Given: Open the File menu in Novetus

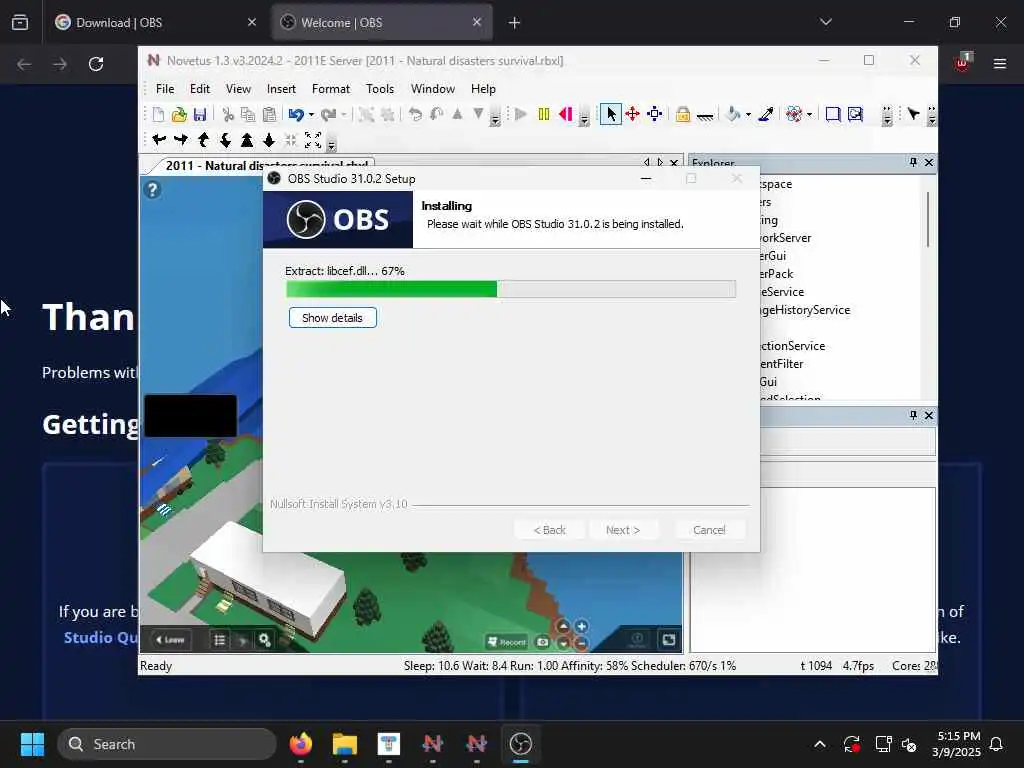Looking at the screenshot, I should (165, 89).
